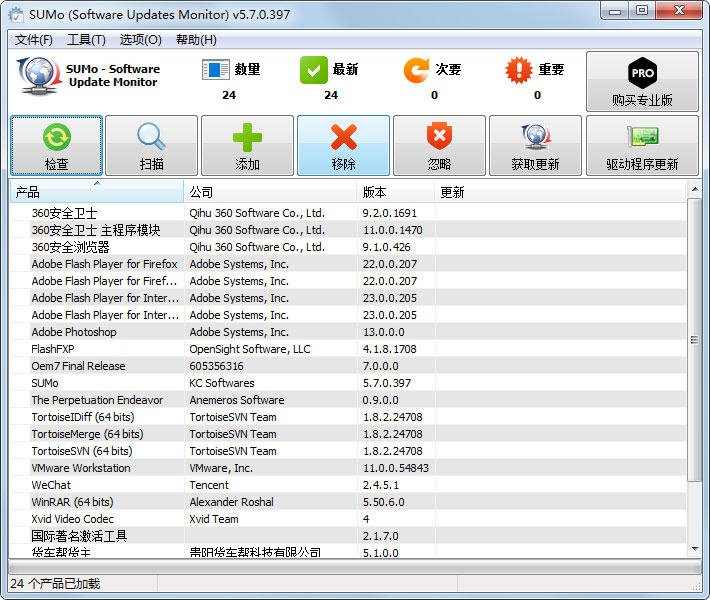The height and width of the screenshot is (600, 710).
Task: Select the VMware Workstation row
Action: coord(348,468)
